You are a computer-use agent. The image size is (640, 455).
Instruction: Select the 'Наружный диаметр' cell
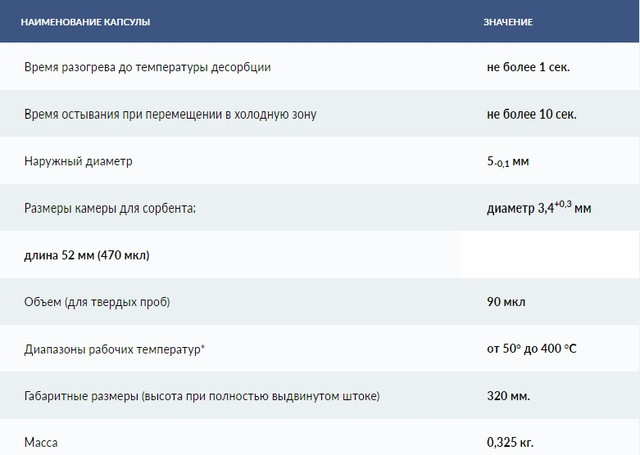78,161
